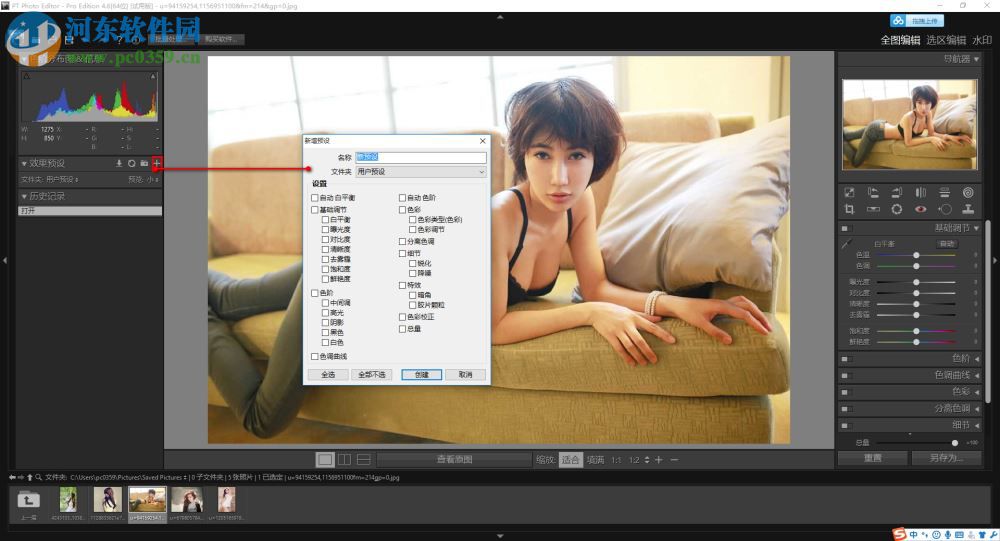
Task: Check the 分离色调 checkbox in dialog
Action: click(402, 241)
